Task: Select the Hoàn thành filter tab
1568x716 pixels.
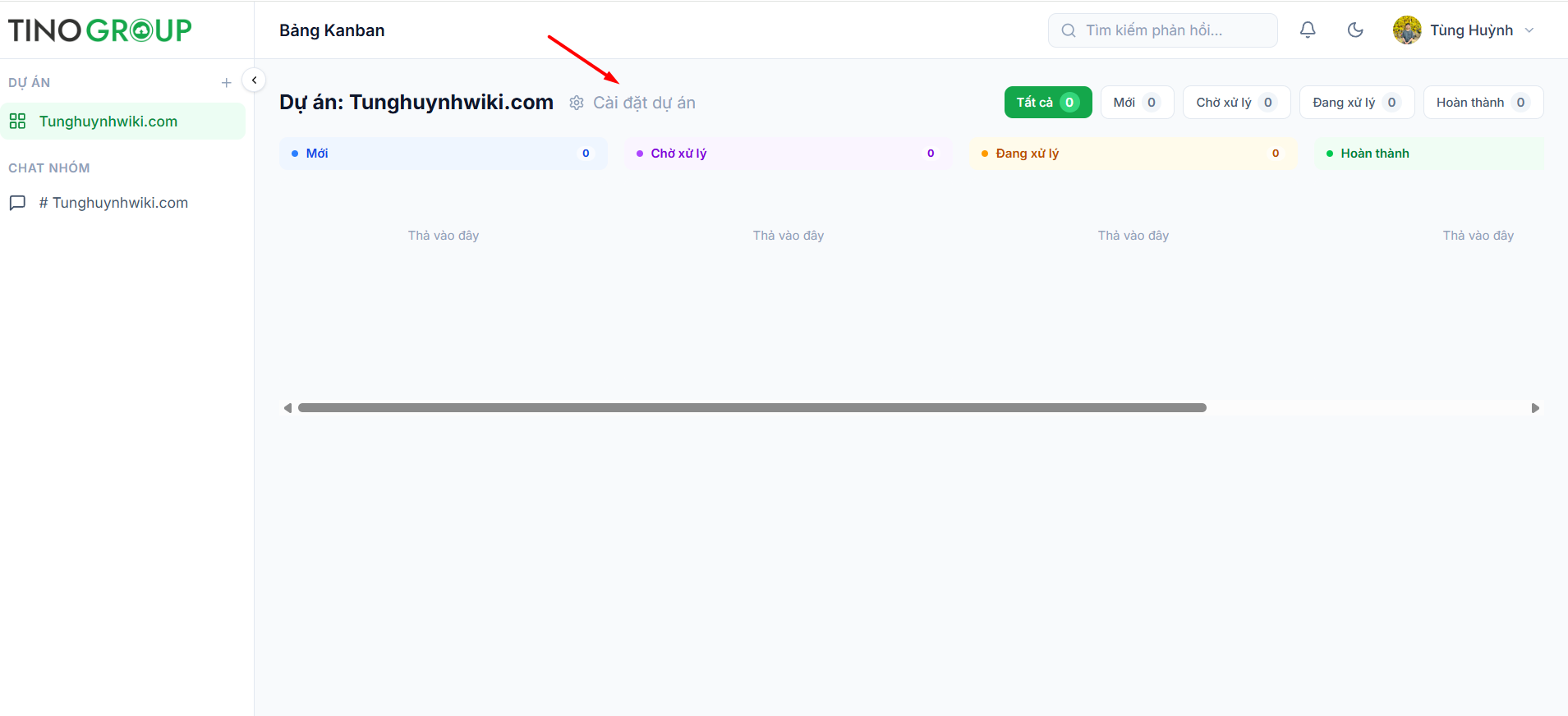Action: (1483, 103)
